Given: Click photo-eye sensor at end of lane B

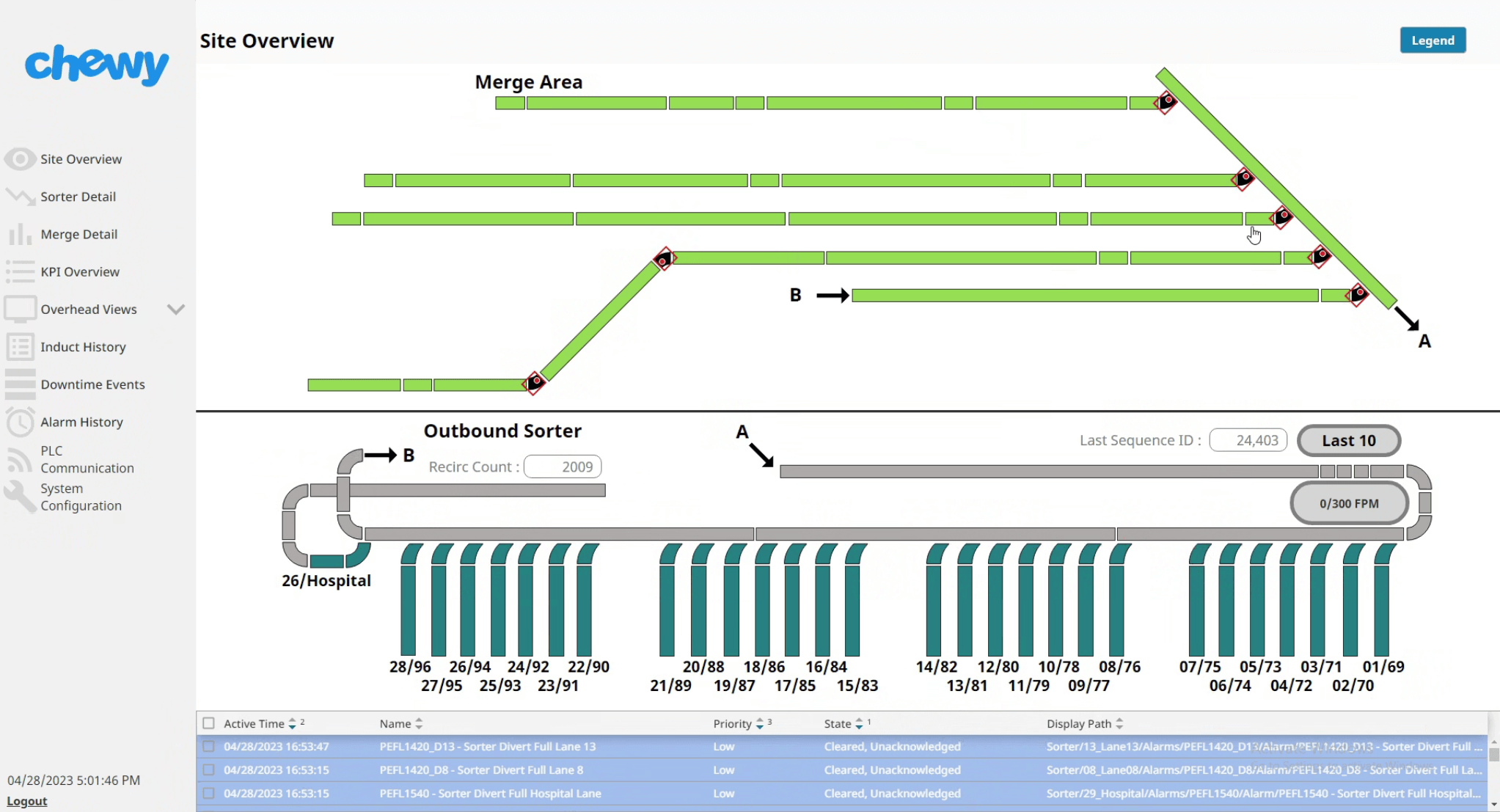Looking at the screenshot, I should coord(1358,295).
